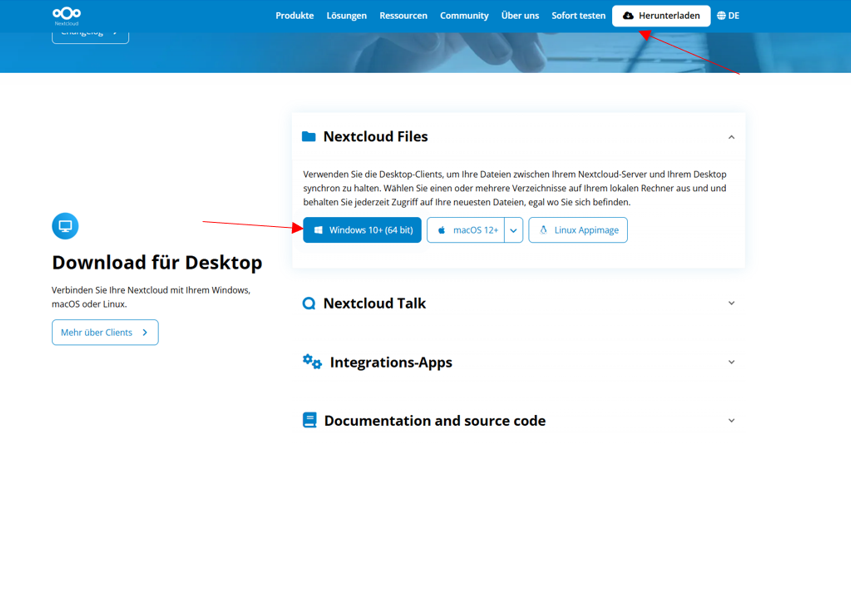Click the globe language icon

[x=721, y=16]
